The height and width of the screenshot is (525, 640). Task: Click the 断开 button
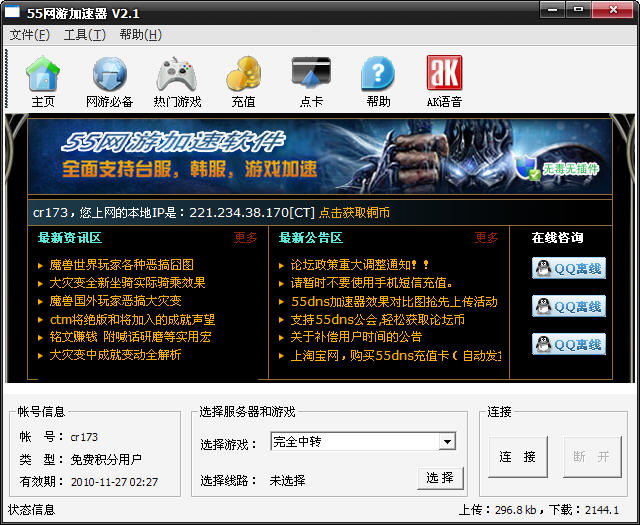point(592,456)
